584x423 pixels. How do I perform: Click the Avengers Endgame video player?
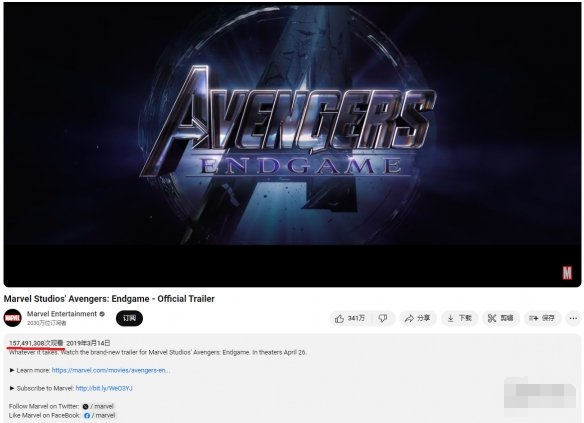click(x=292, y=144)
